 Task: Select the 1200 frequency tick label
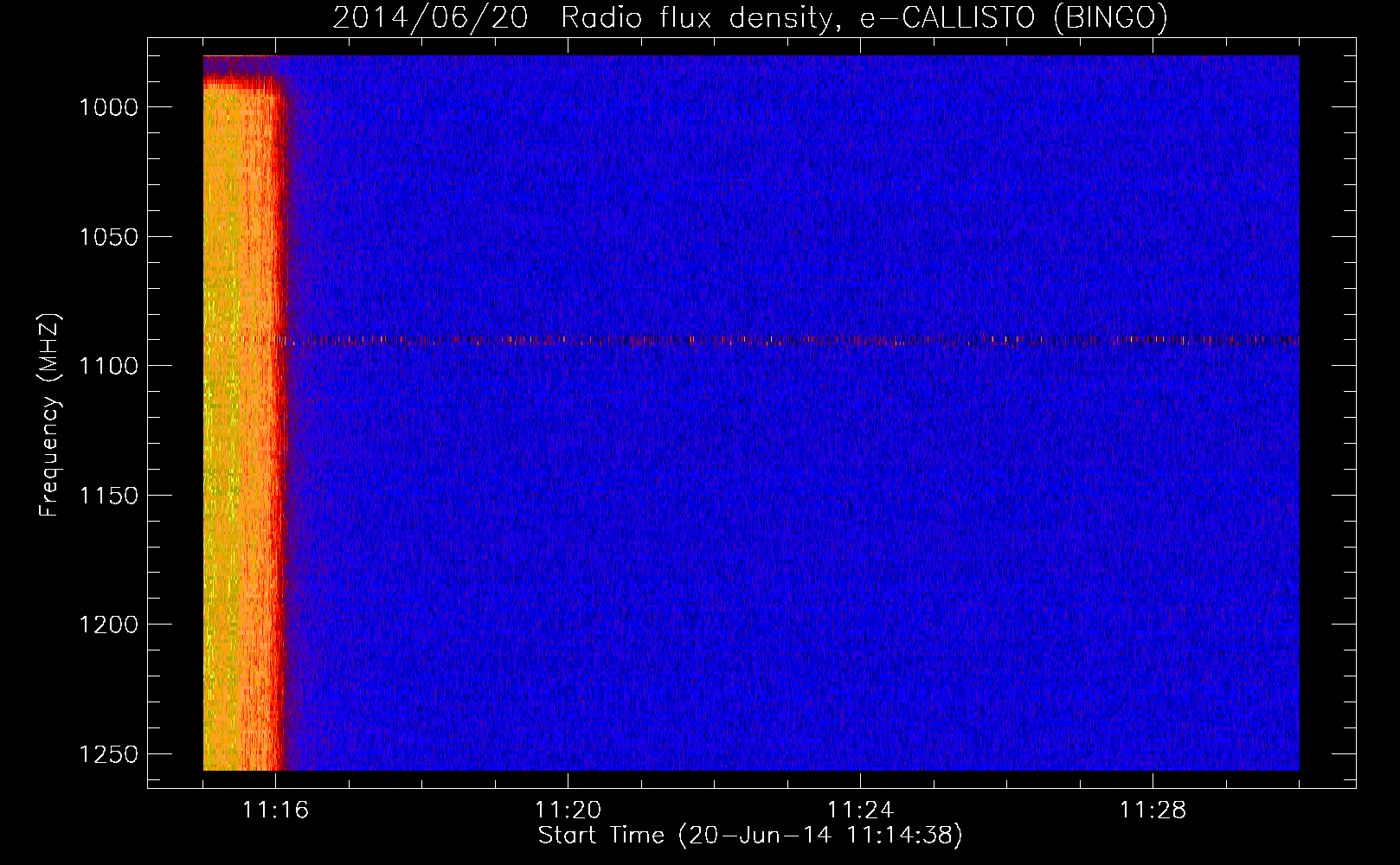tap(108, 625)
